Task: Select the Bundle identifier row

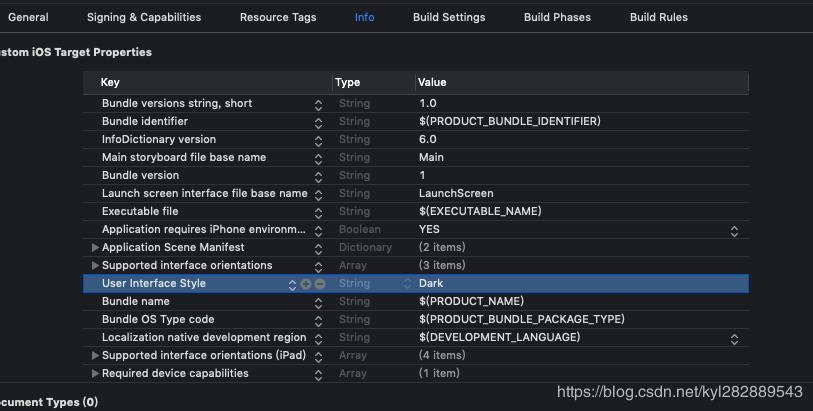Action: point(200,122)
